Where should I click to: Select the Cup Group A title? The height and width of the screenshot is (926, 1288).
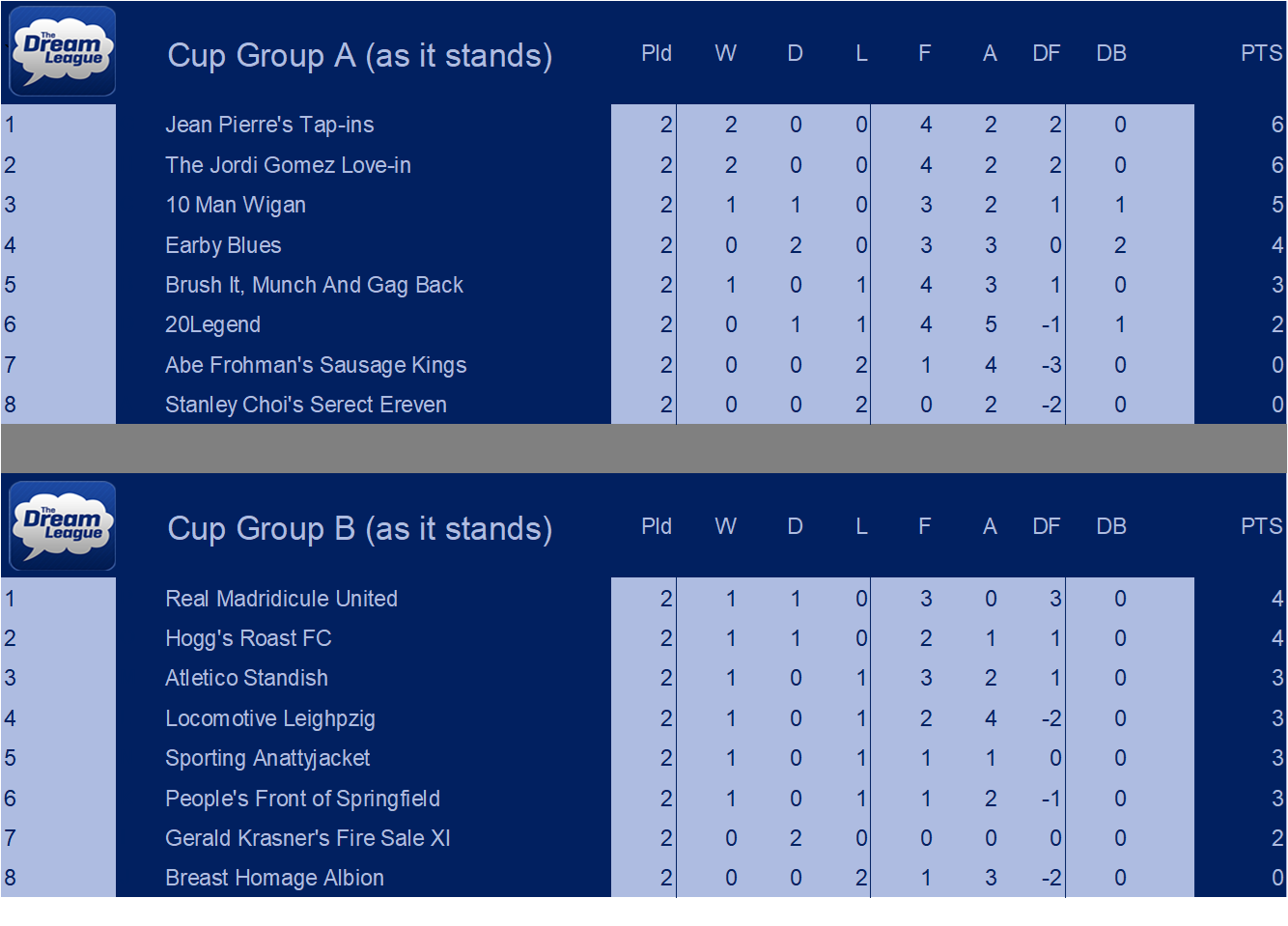pyautogui.click(x=360, y=56)
